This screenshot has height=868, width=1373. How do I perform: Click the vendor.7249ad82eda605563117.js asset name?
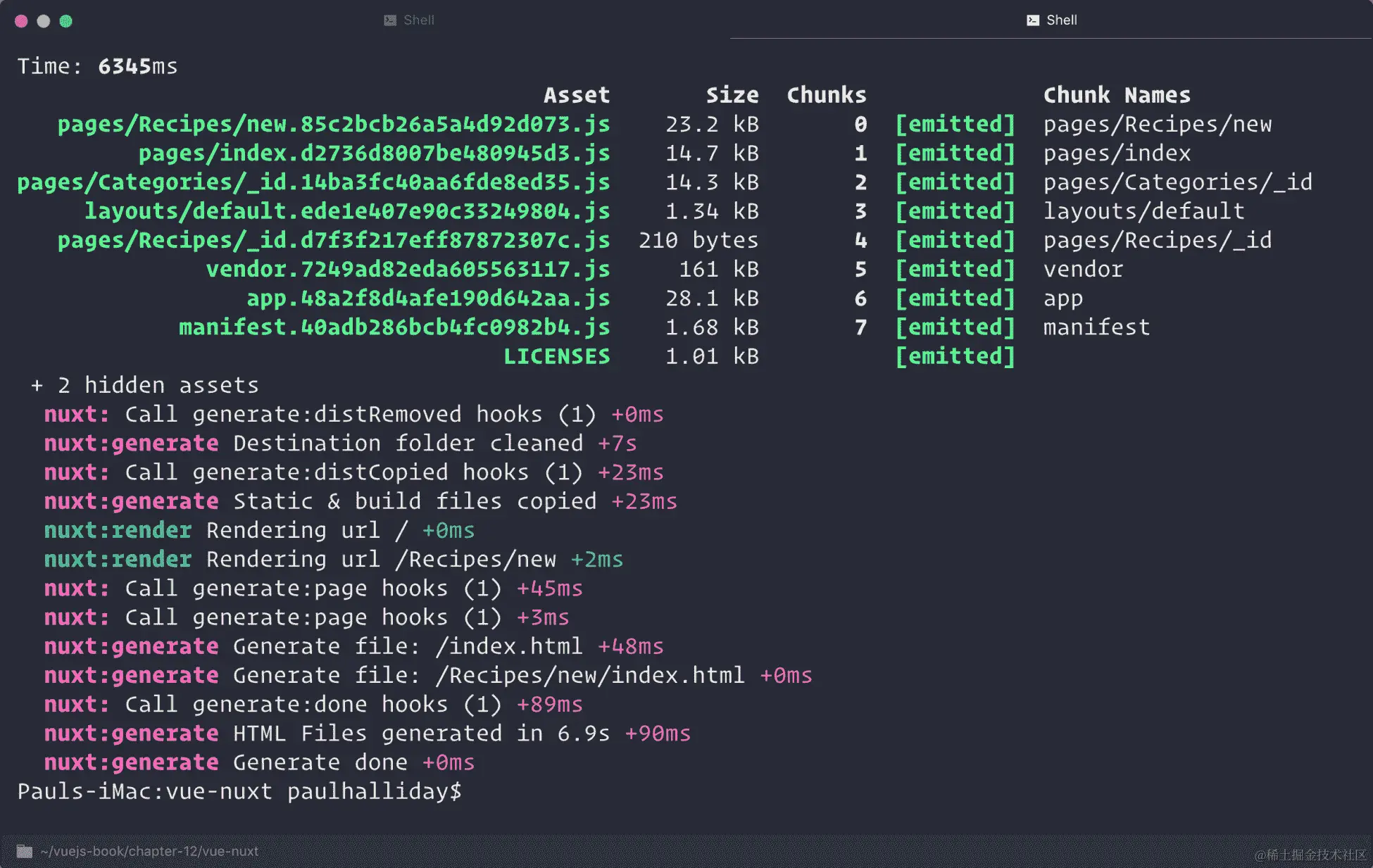(408, 270)
